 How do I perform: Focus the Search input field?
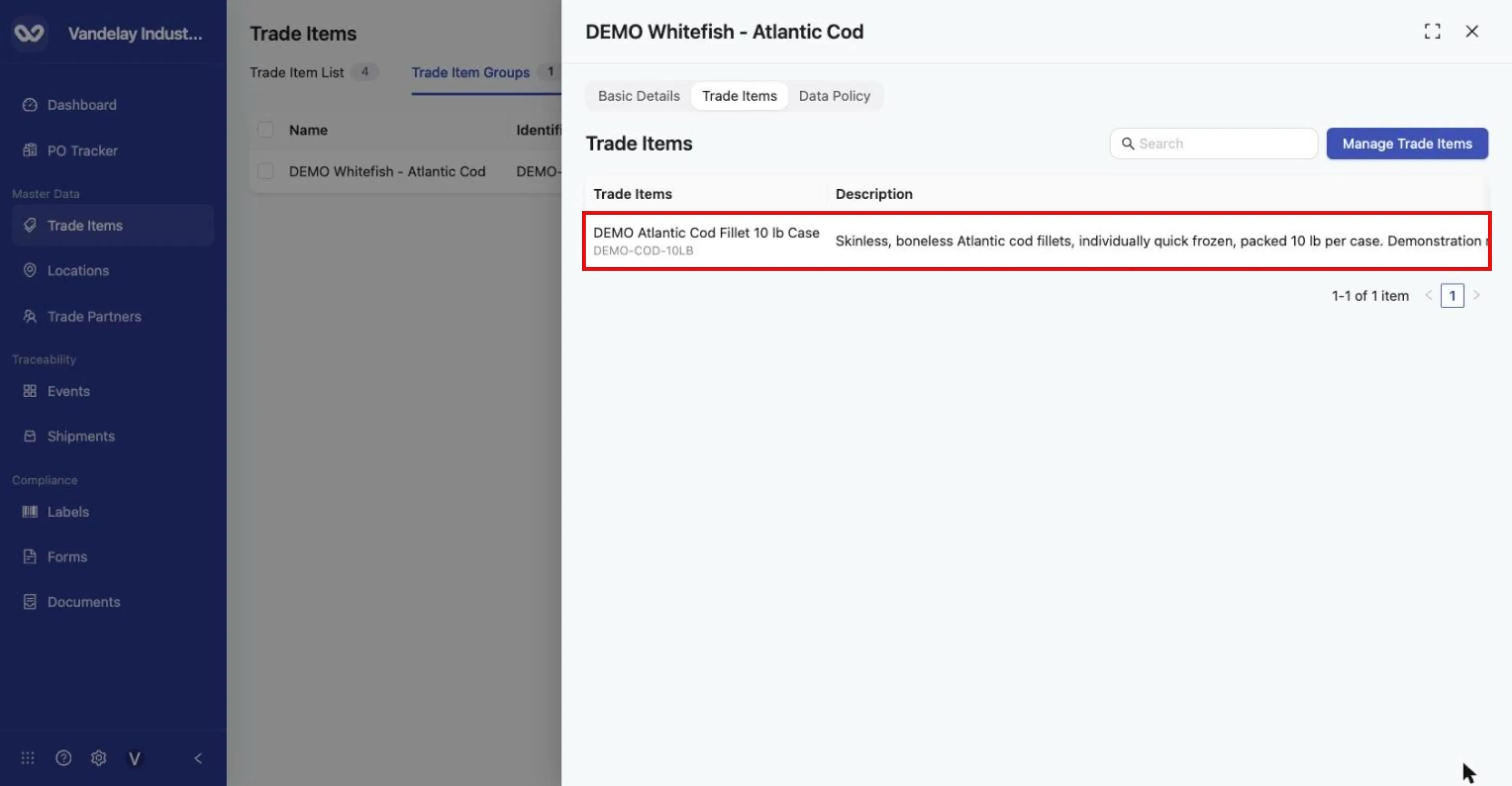coord(1214,144)
